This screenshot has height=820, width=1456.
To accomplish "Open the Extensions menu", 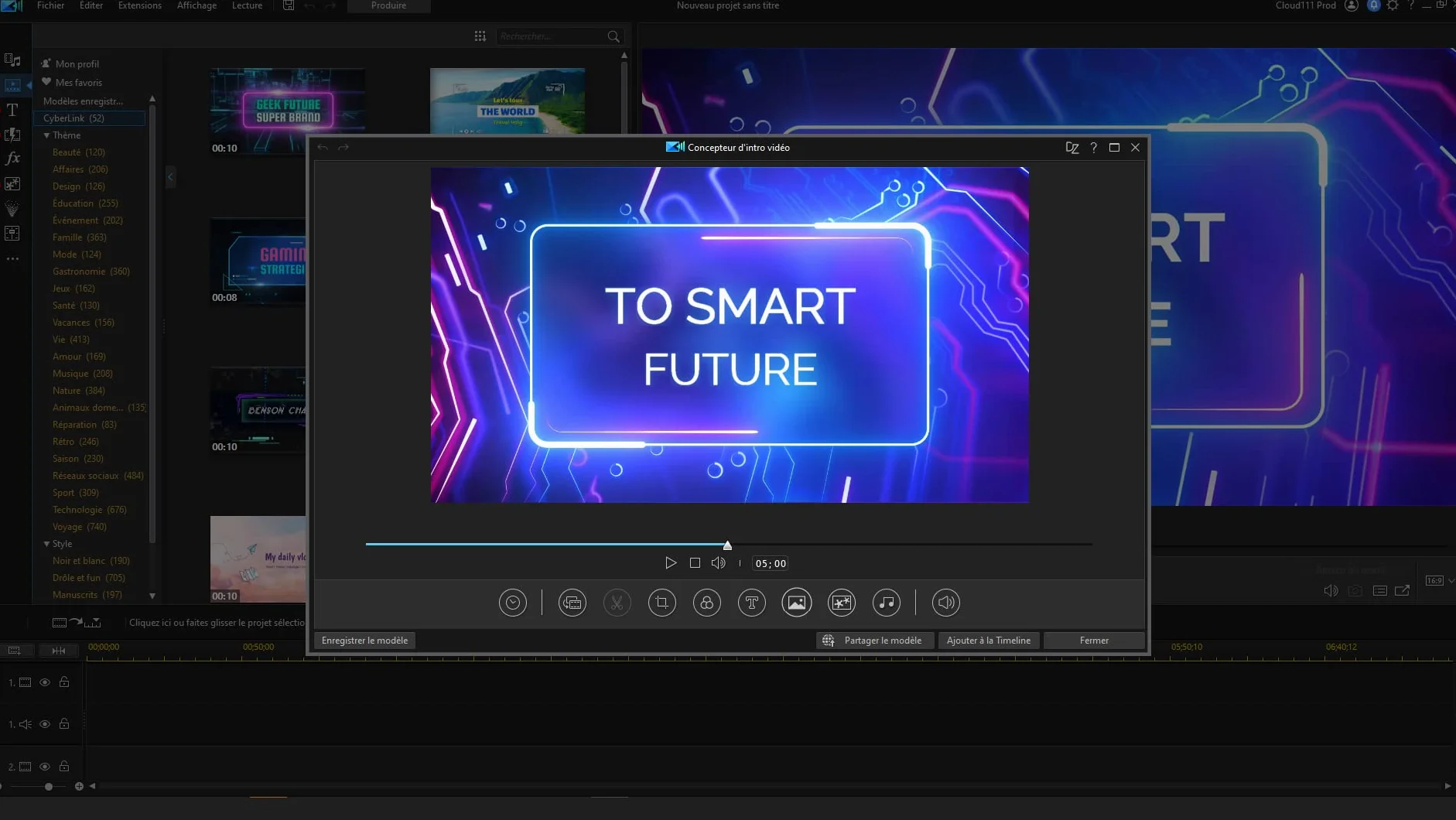I will 140,5.
